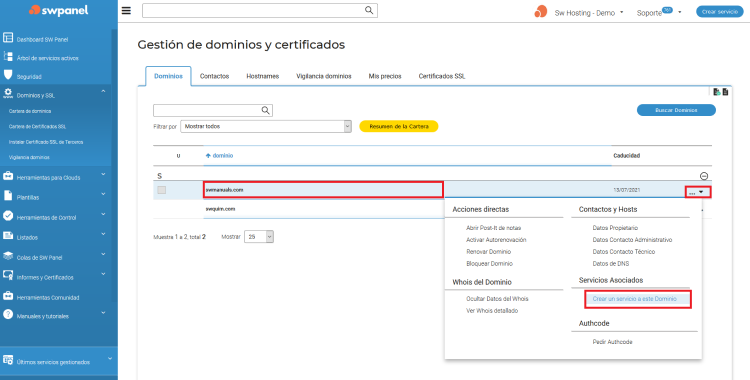750x380 pixels.
Task: Click the Seguridad shield icon
Action: pos(8,75)
